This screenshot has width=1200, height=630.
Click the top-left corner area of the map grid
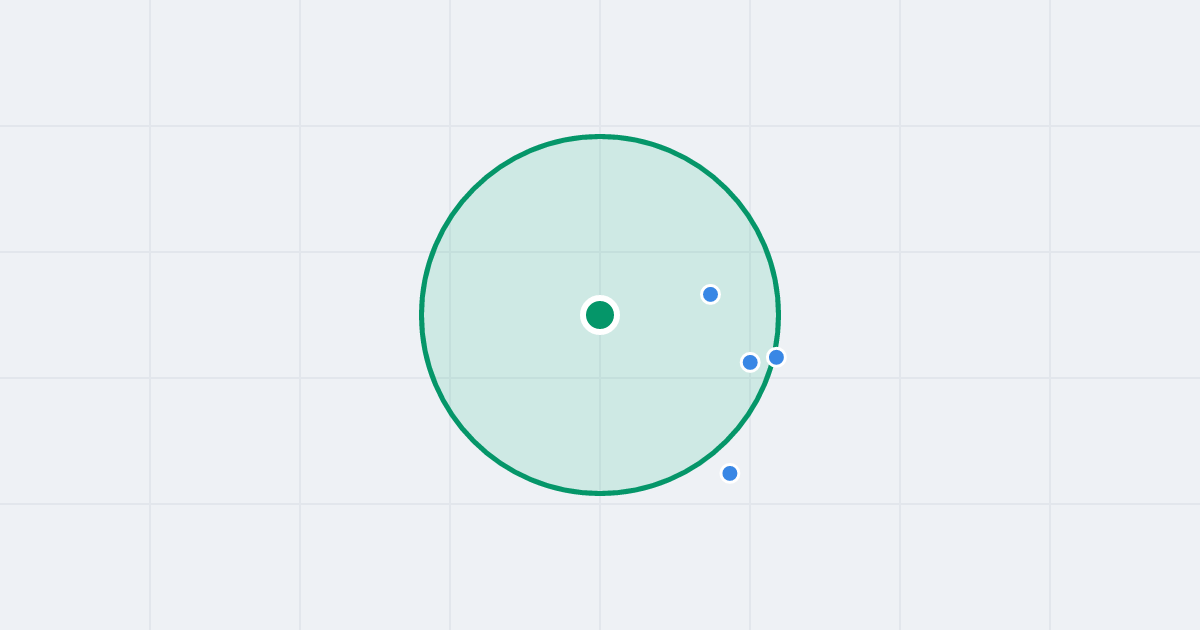tap(75, 62)
